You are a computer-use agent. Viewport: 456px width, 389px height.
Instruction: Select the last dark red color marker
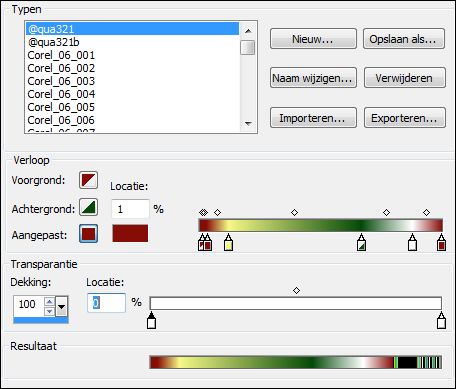click(x=441, y=243)
